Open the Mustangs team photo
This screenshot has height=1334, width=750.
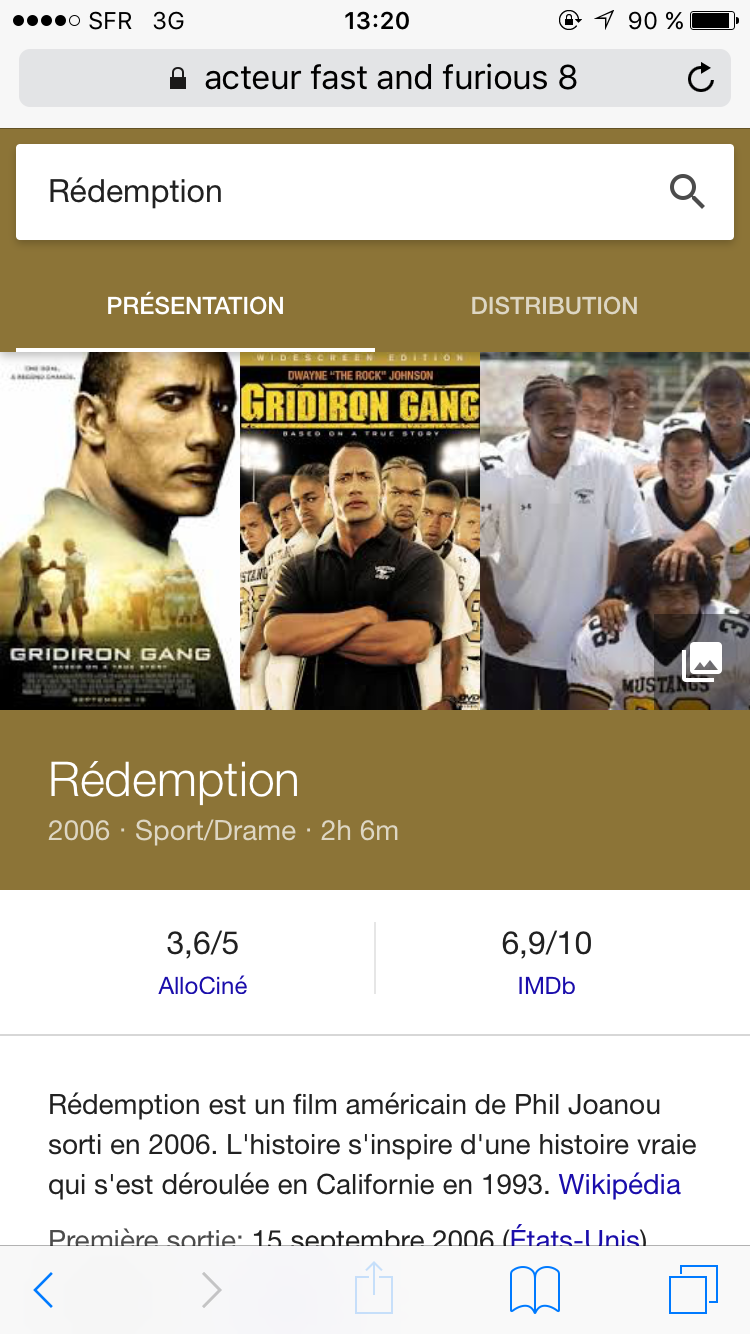pyautogui.click(x=616, y=531)
